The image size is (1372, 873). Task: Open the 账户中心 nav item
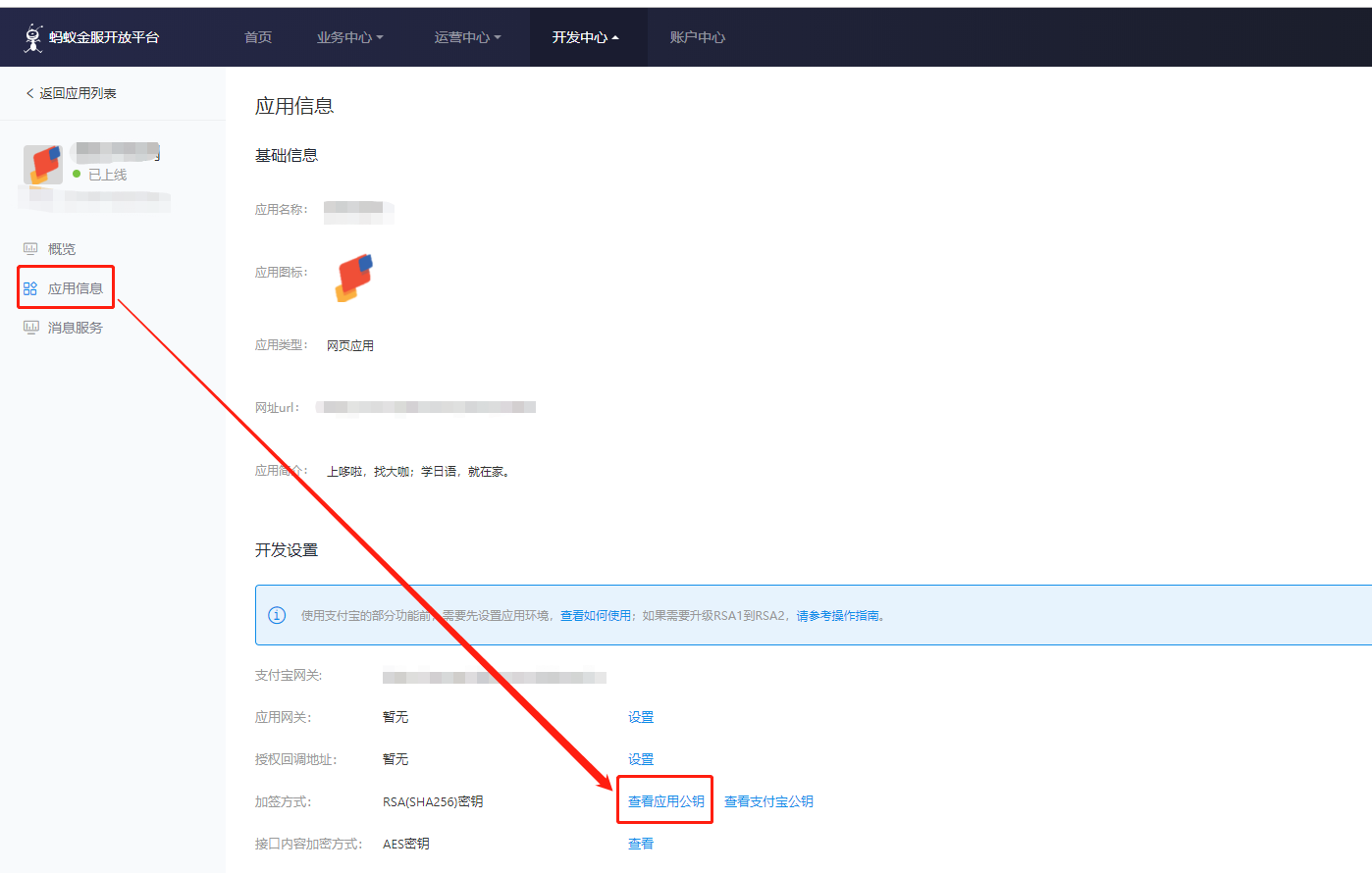point(697,37)
